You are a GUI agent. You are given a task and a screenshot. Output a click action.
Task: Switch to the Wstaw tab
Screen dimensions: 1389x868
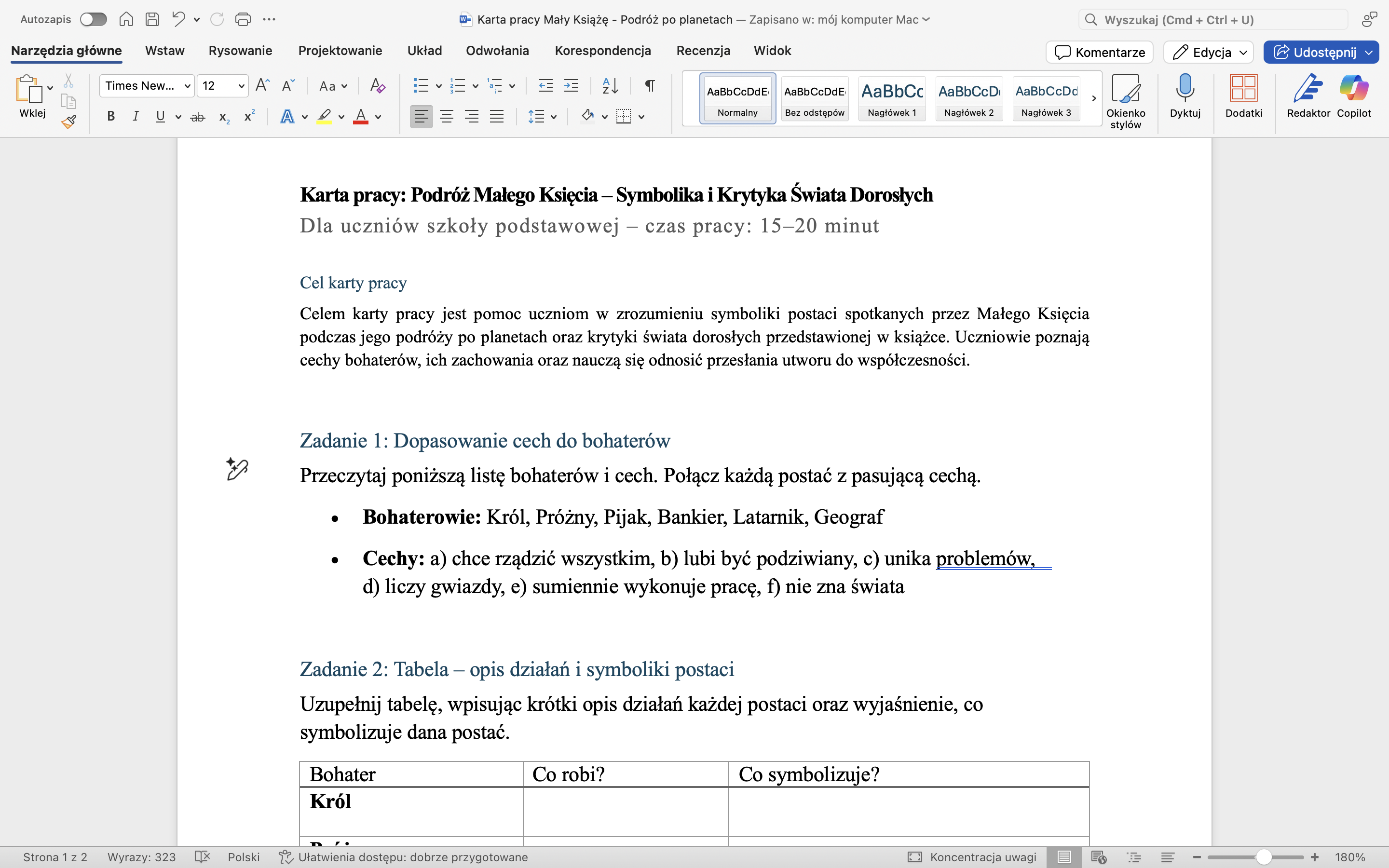165,51
